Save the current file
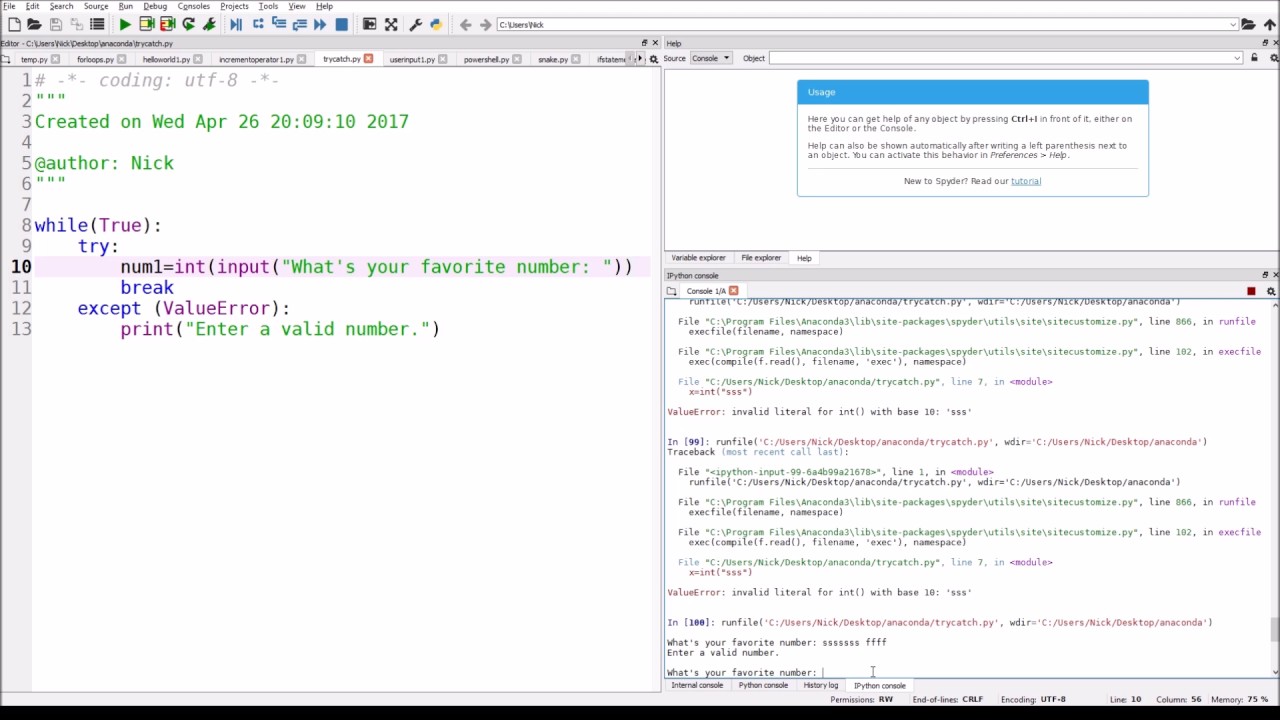This screenshot has width=1280, height=720. click(55, 24)
